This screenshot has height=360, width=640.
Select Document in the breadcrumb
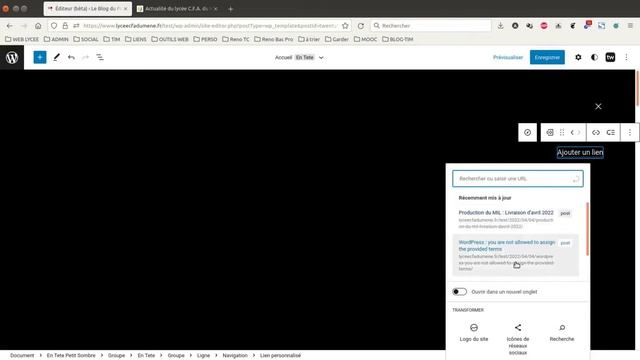point(22,356)
